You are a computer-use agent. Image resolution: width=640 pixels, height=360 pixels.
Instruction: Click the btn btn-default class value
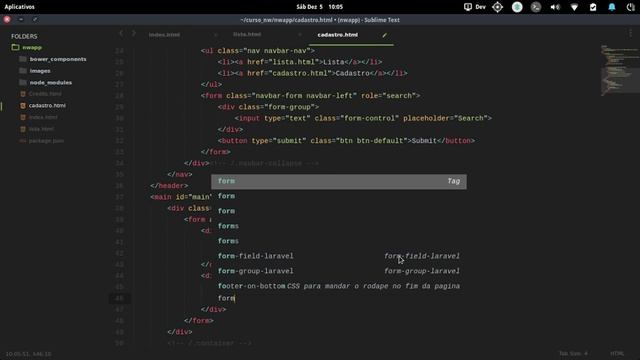(x=371, y=141)
